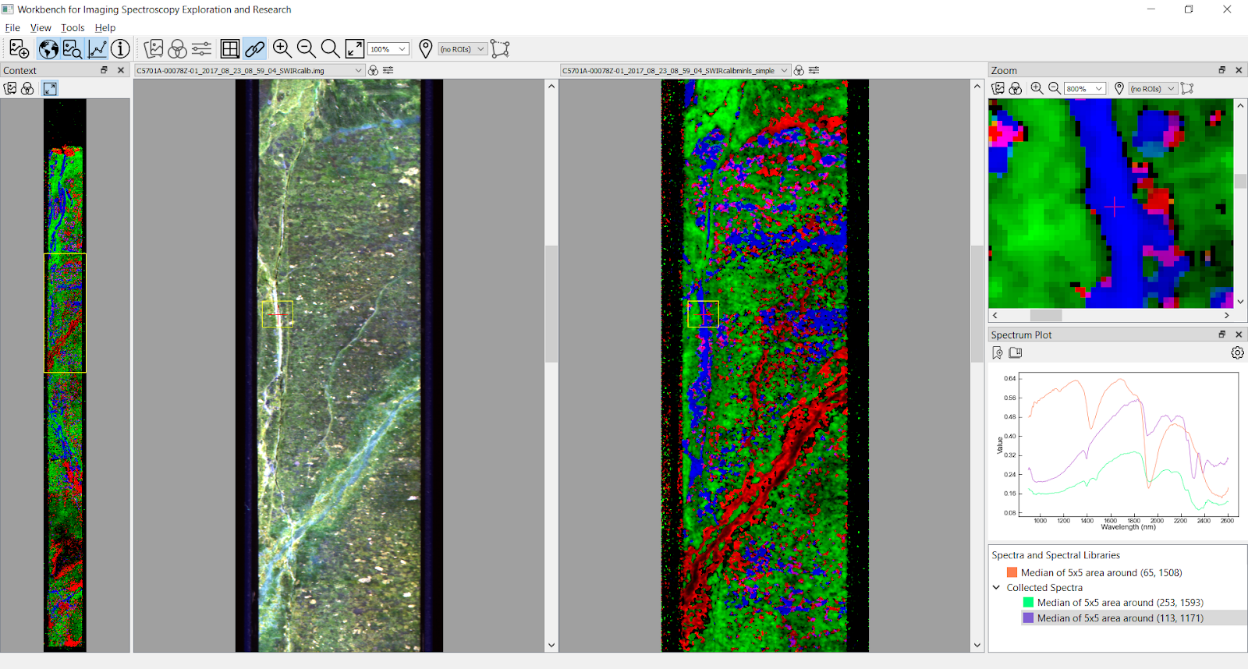Click zoom out magnifier on main toolbar
The image size is (1248, 669).
(x=306, y=49)
